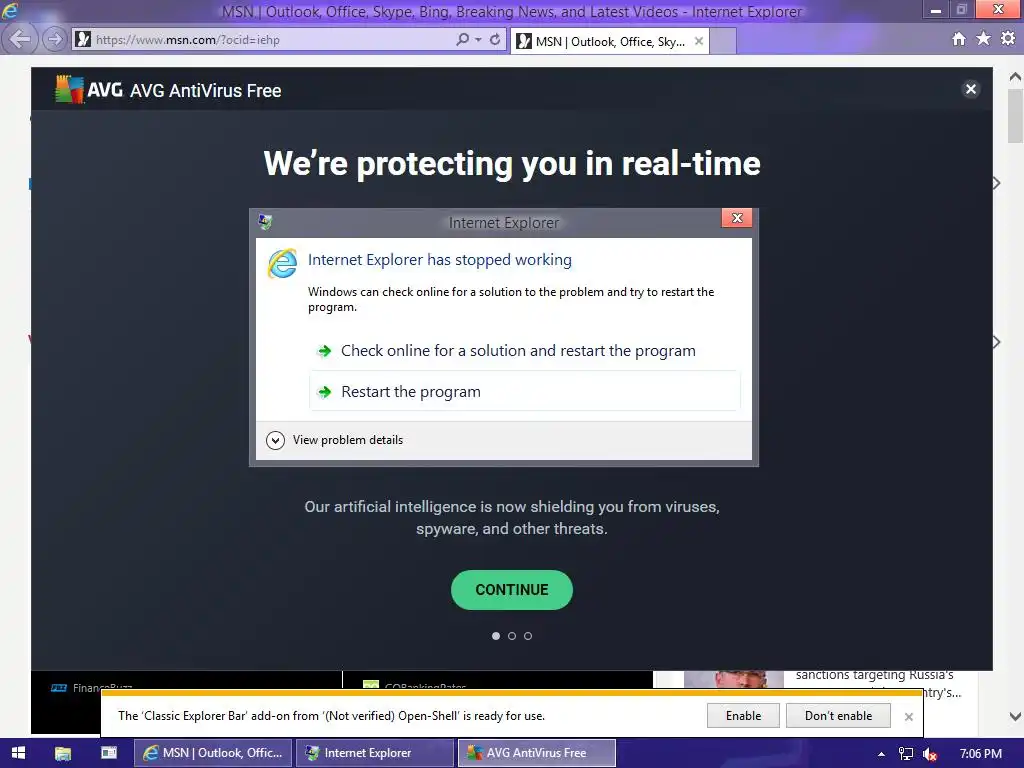1024x768 pixels.
Task: Click the network tray icon
Action: [x=906, y=754]
